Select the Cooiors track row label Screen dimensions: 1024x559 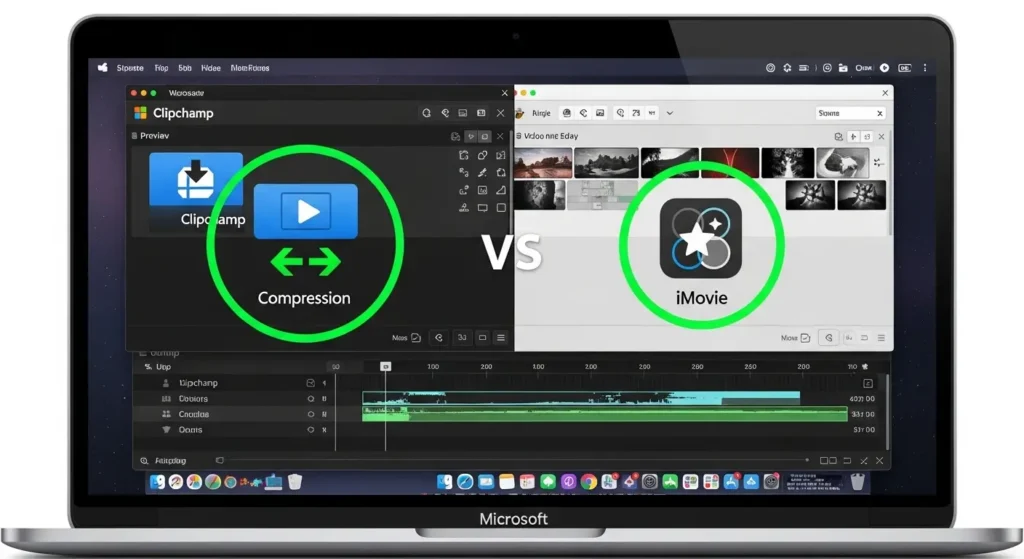pyautogui.click(x=193, y=398)
